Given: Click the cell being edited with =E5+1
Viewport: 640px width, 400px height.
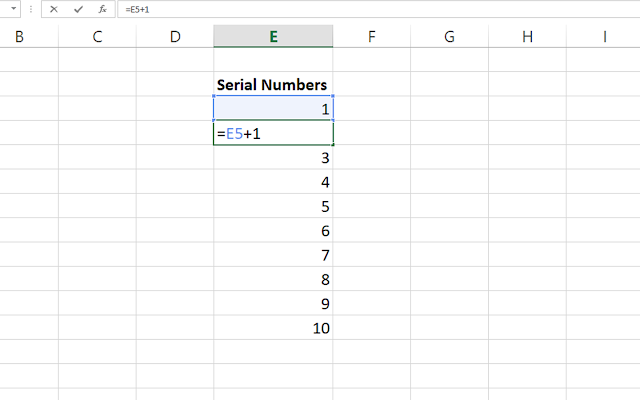Looking at the screenshot, I should pyautogui.click(x=273, y=133).
